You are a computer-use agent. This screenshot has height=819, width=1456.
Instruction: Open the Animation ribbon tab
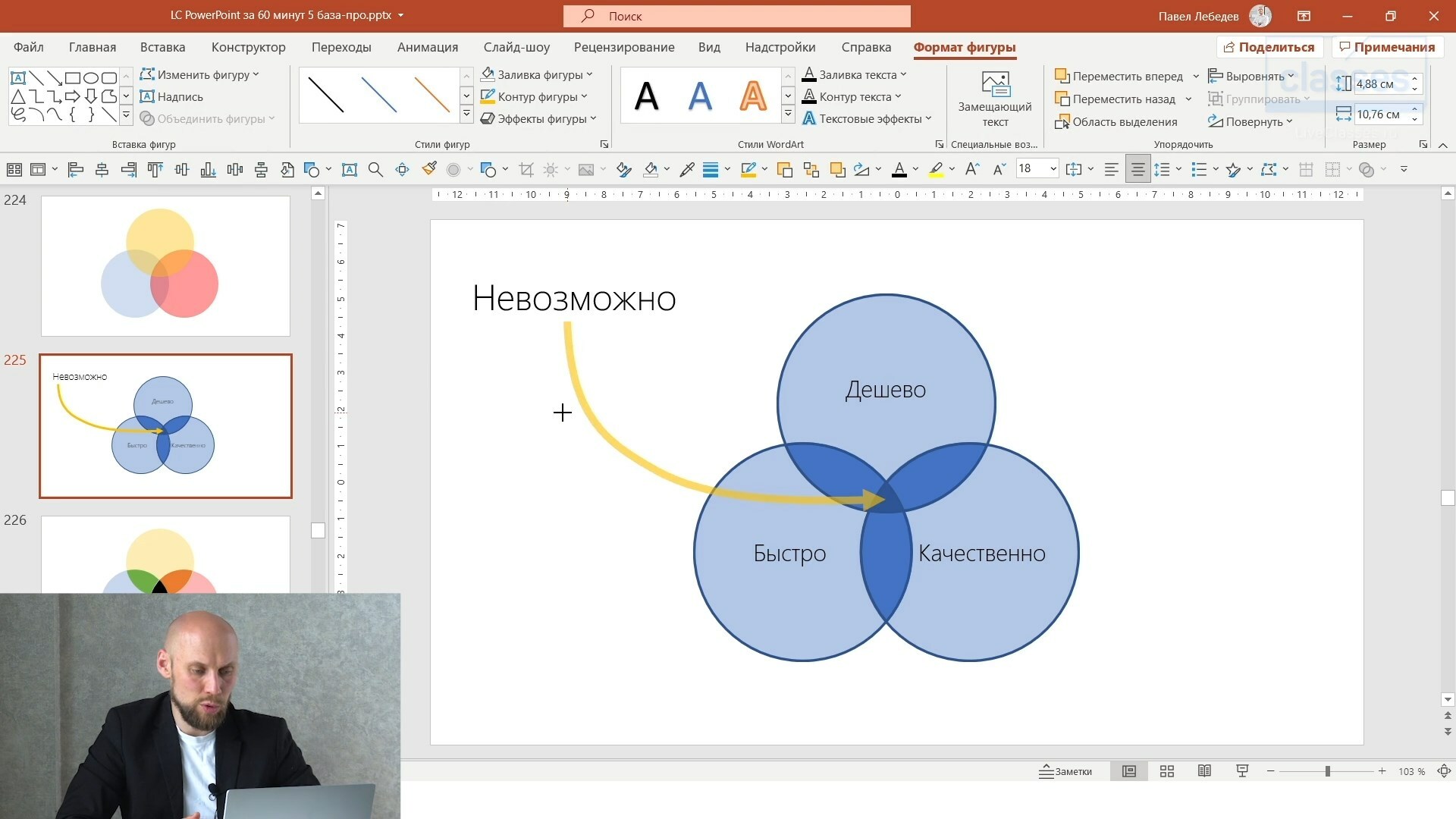(x=427, y=47)
